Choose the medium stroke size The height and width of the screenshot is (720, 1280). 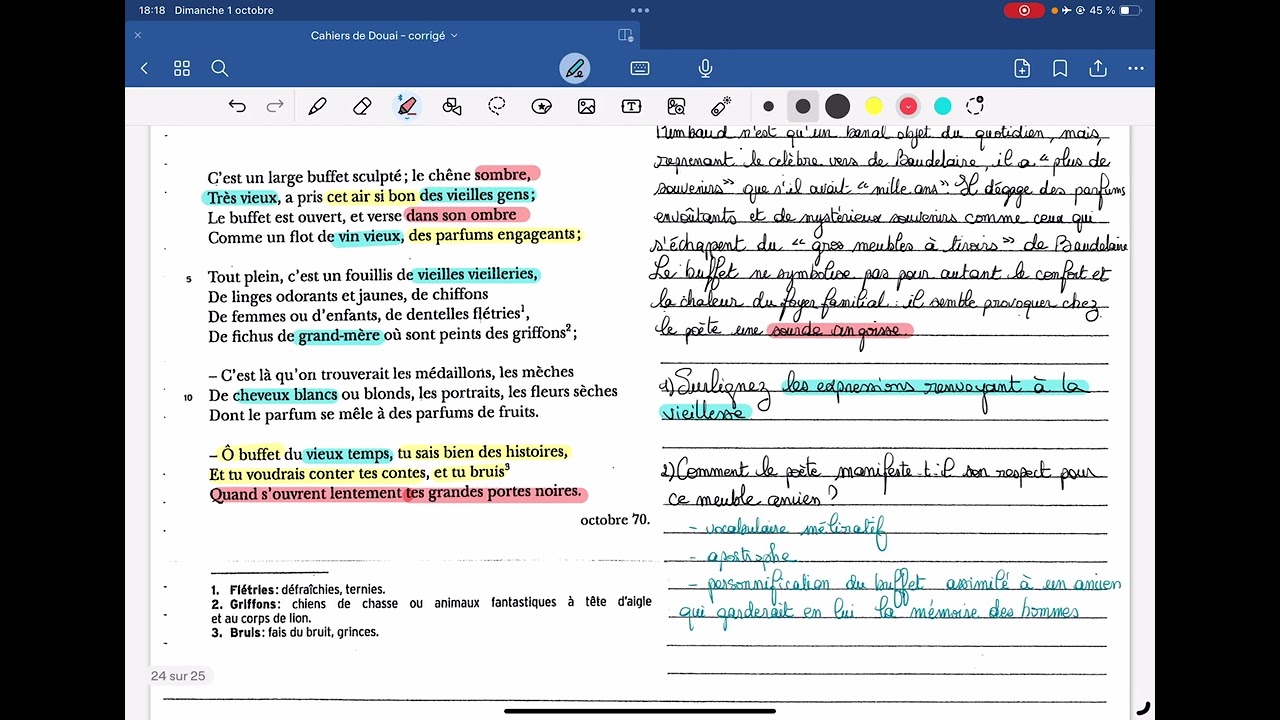(x=803, y=106)
